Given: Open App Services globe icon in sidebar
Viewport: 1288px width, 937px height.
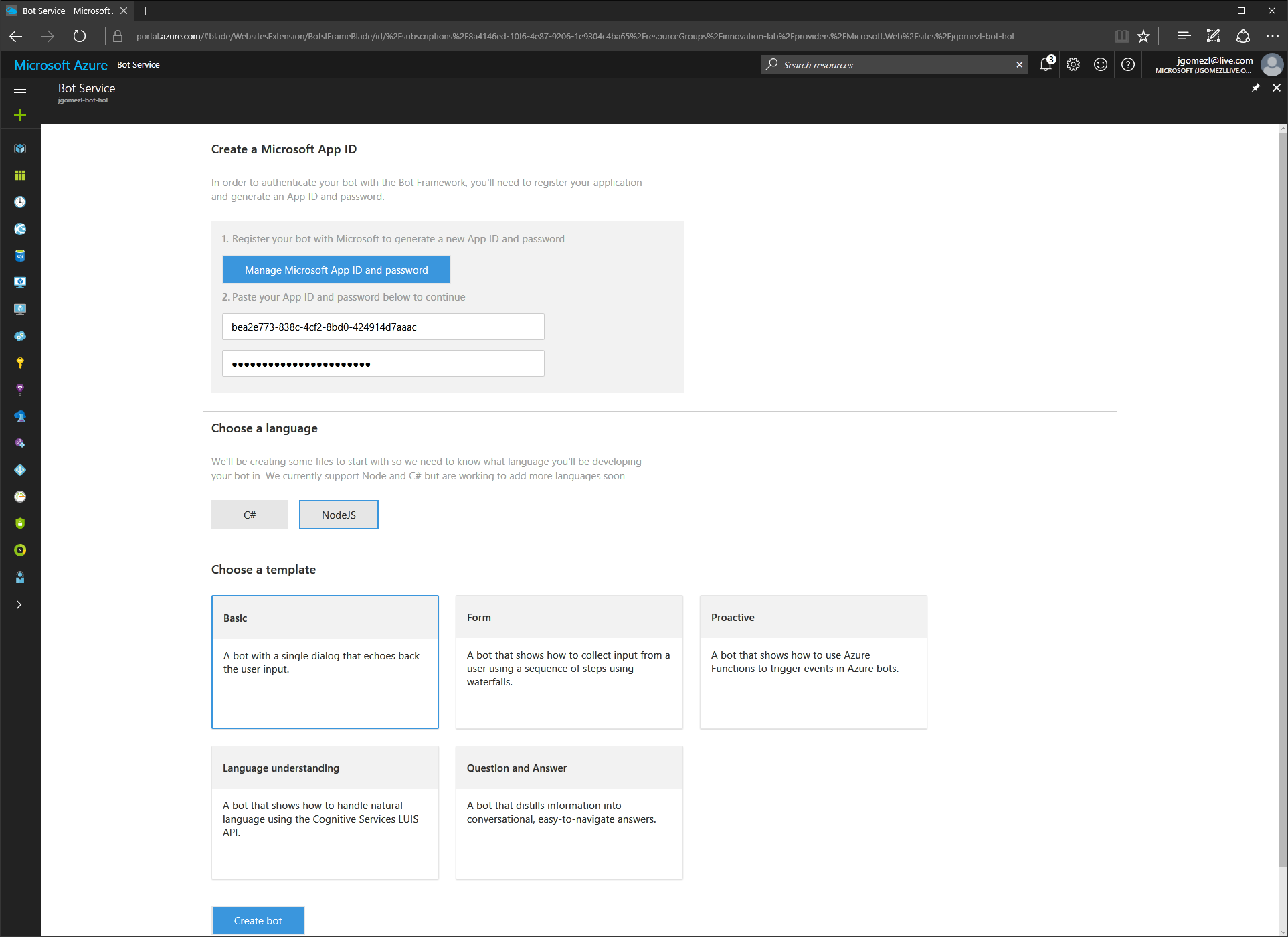Looking at the screenshot, I should (20, 229).
